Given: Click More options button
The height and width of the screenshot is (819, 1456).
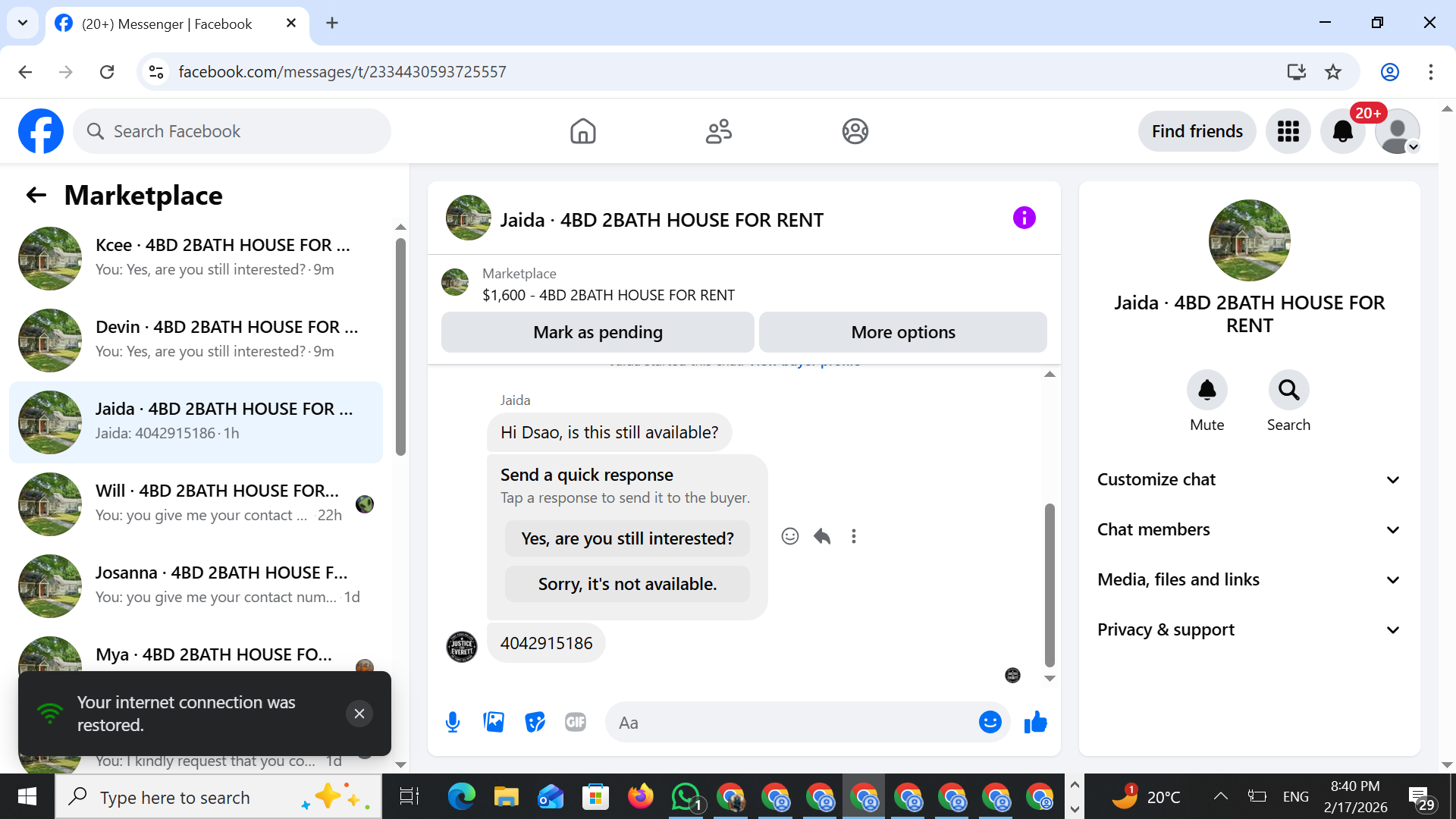Looking at the screenshot, I should click(x=902, y=332).
